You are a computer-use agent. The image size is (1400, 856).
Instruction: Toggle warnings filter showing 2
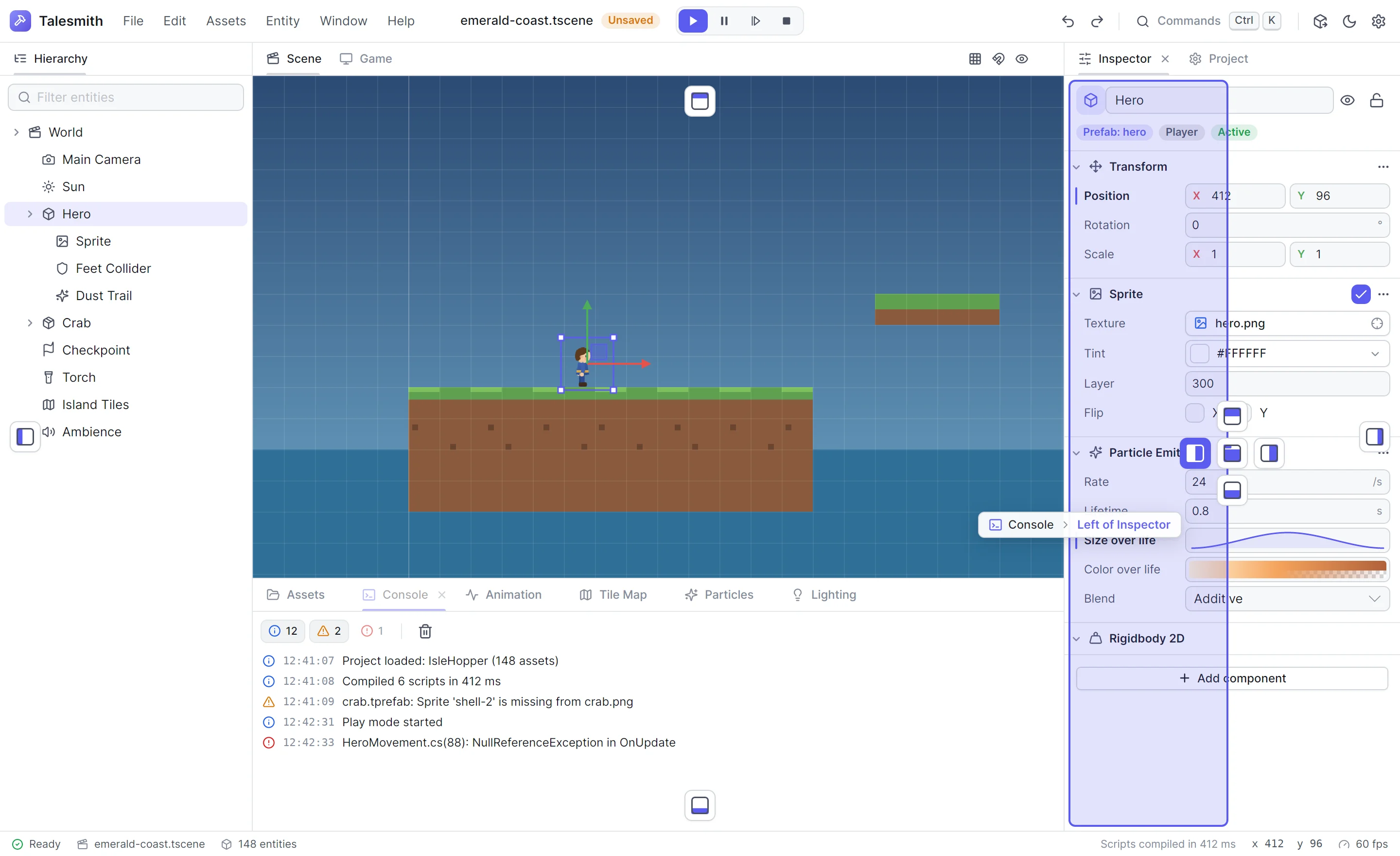329,631
